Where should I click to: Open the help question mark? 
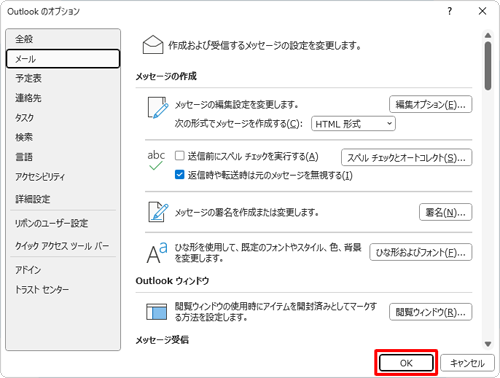tap(450, 11)
